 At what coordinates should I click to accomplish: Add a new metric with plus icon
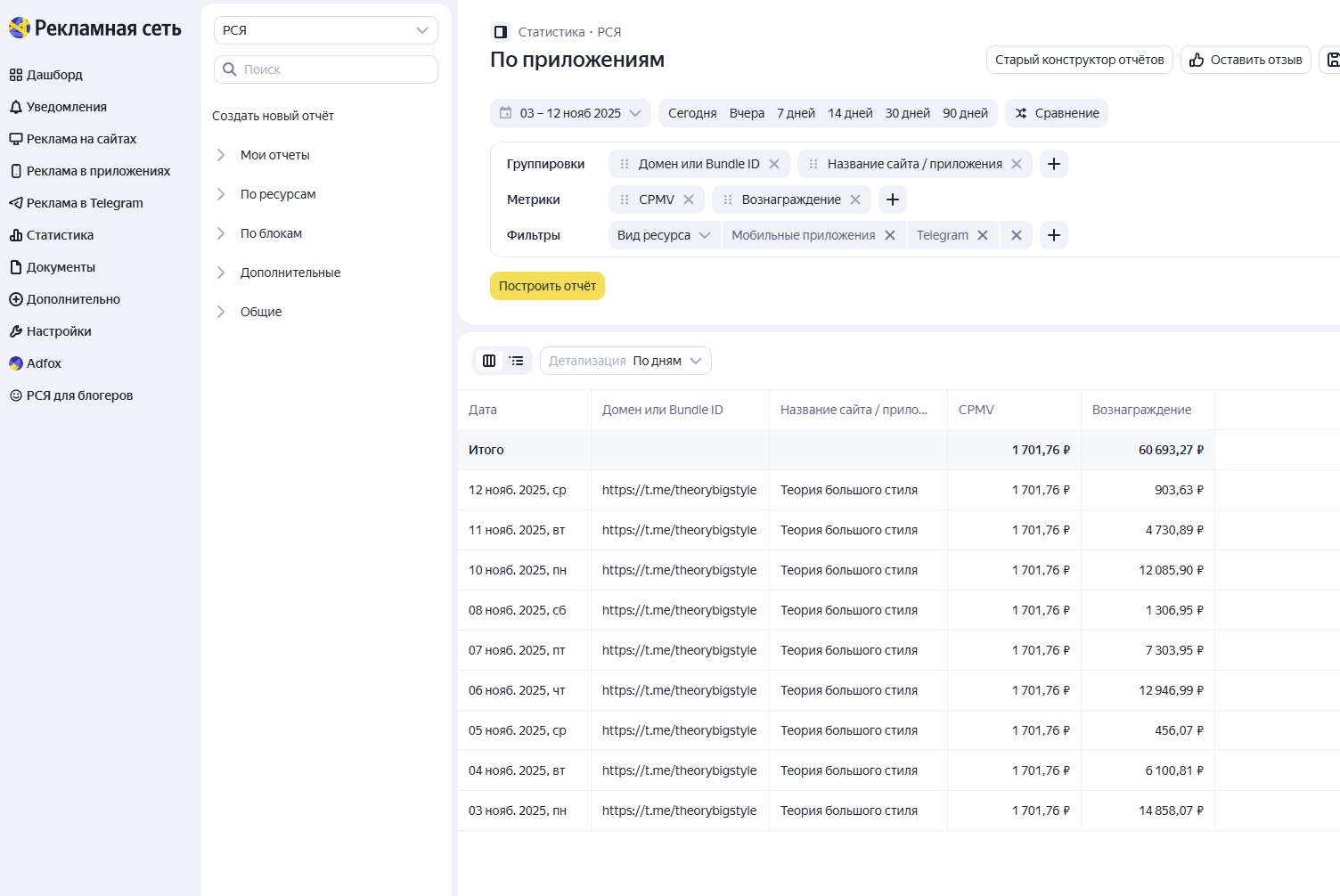click(x=892, y=200)
